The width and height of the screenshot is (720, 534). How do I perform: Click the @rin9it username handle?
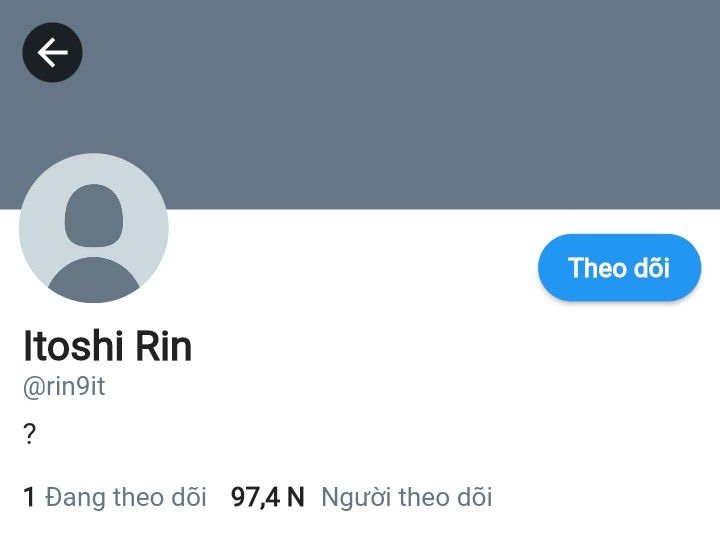click(64, 387)
